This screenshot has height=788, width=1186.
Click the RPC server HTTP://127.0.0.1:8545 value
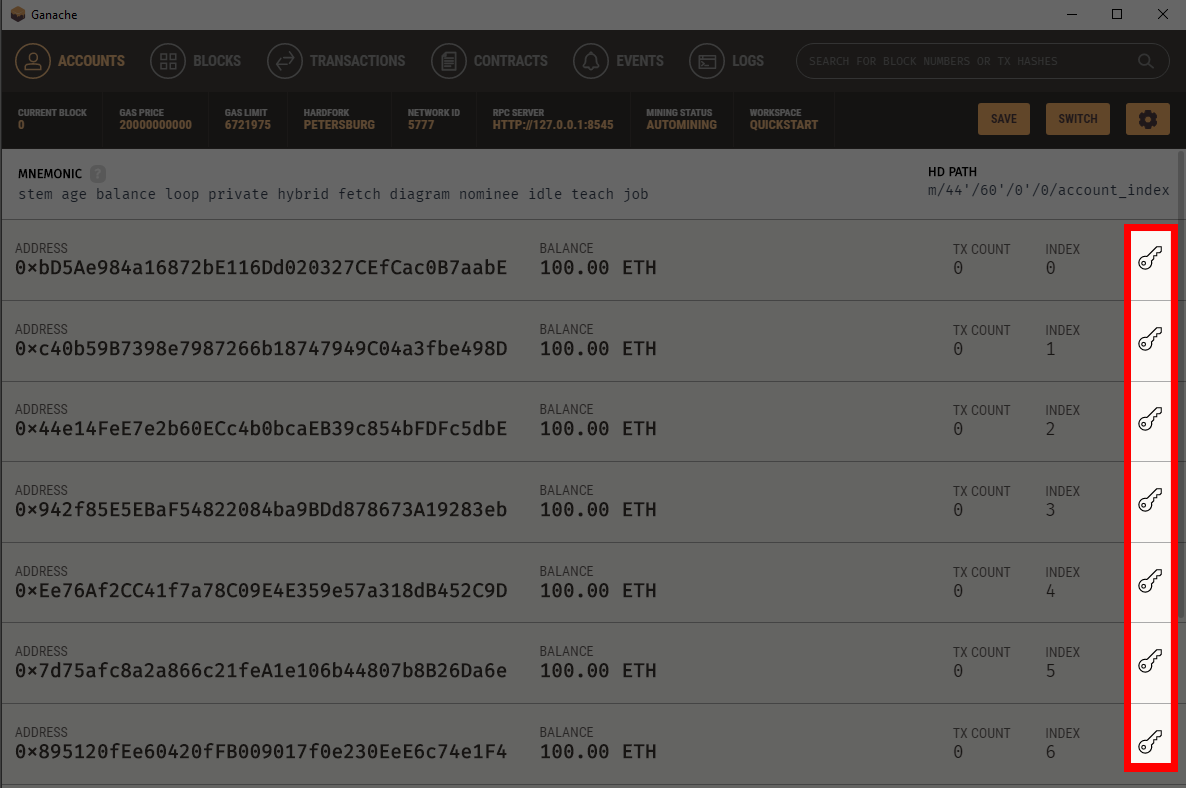(x=553, y=125)
